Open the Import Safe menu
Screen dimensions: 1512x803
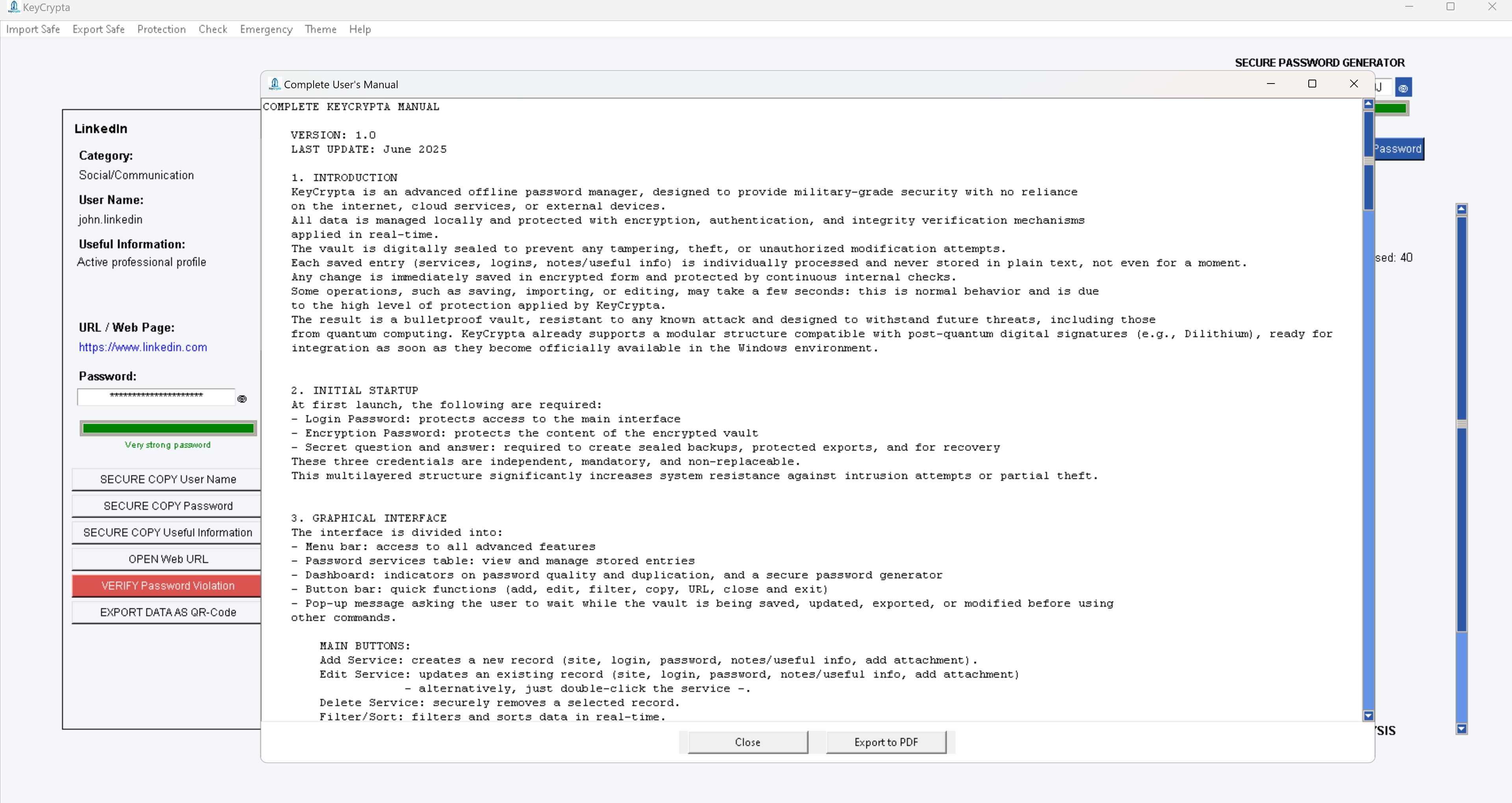tap(32, 29)
